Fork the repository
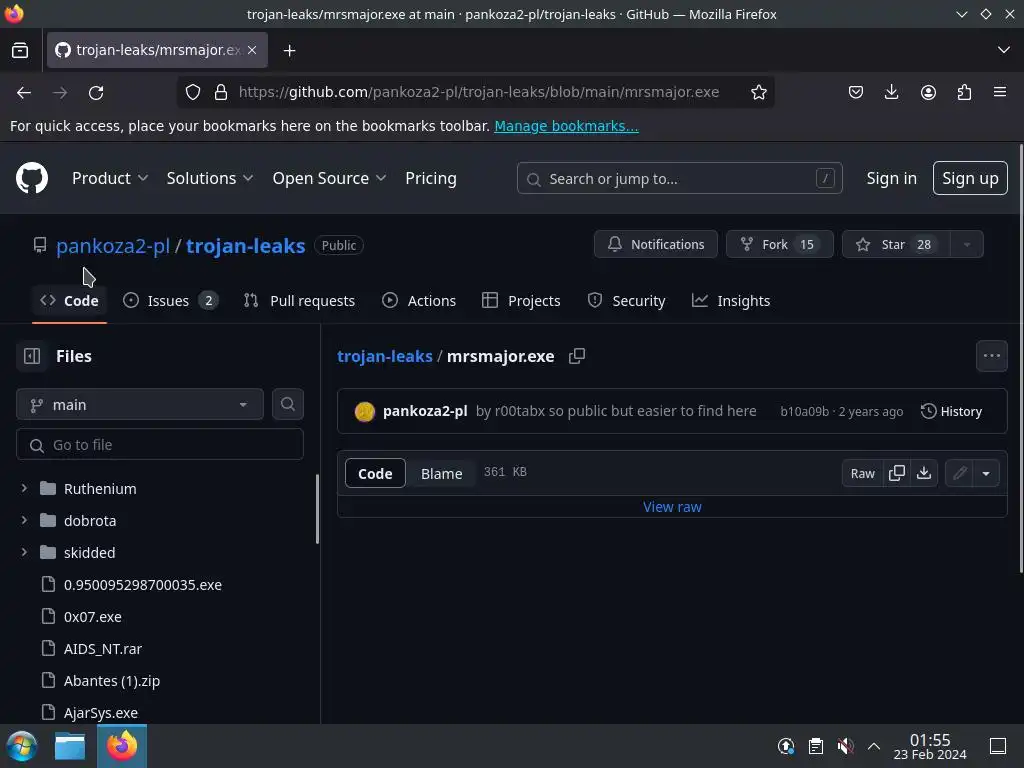Image resolution: width=1024 pixels, height=768 pixels. coord(779,244)
